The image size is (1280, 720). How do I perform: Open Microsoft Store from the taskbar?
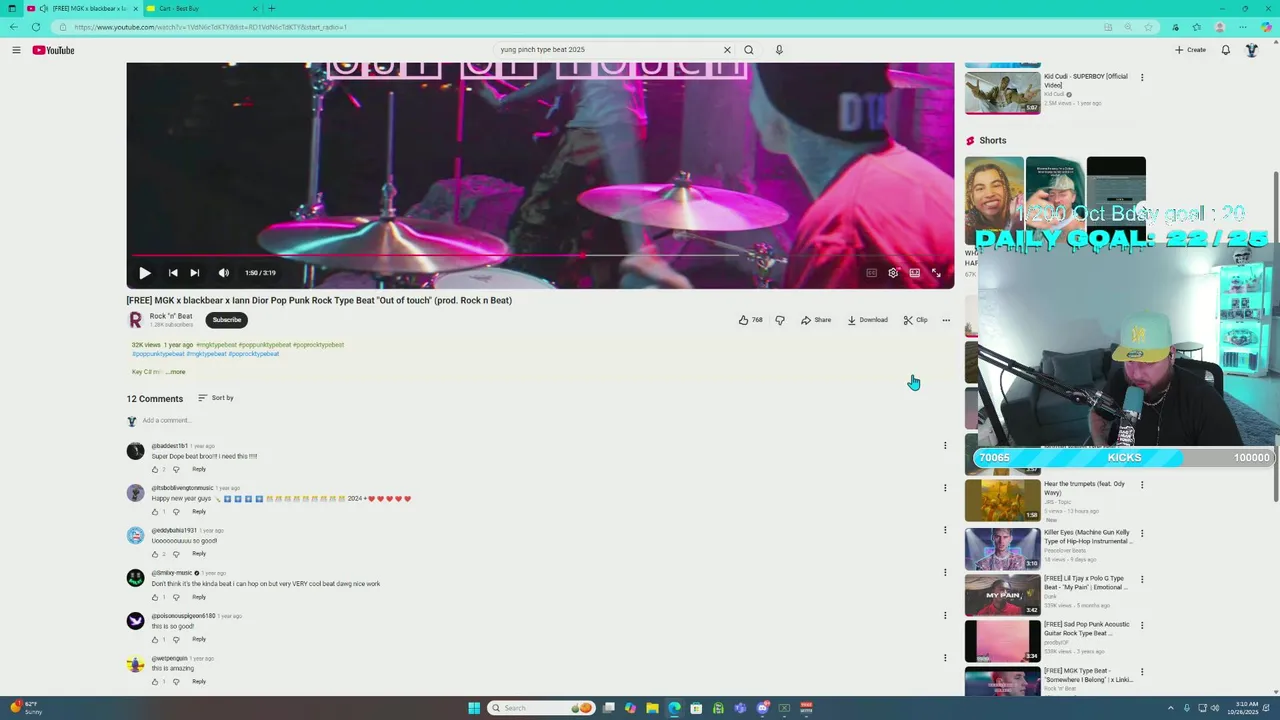(696, 708)
